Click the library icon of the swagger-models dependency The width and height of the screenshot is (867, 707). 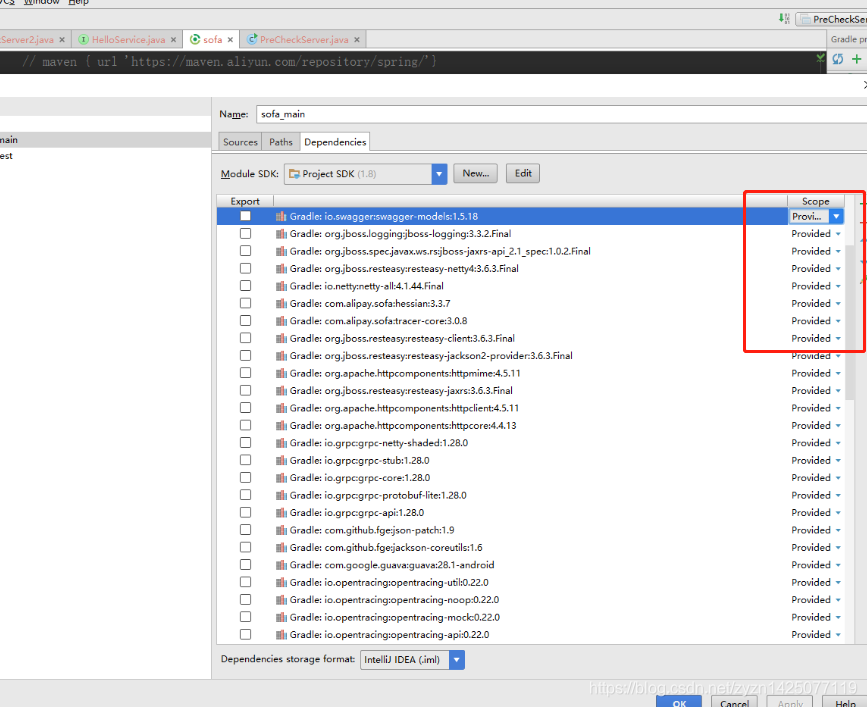tap(281, 216)
